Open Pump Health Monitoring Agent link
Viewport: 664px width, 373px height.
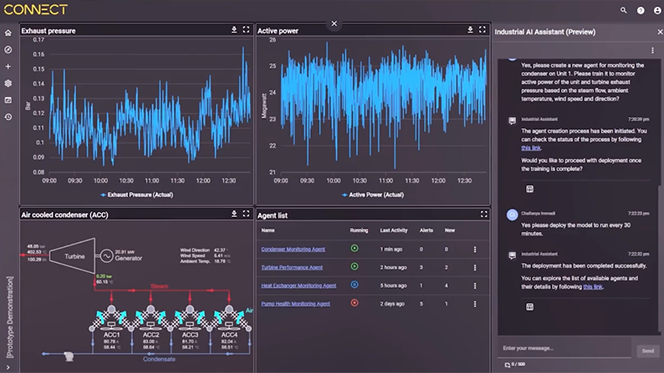pos(295,304)
